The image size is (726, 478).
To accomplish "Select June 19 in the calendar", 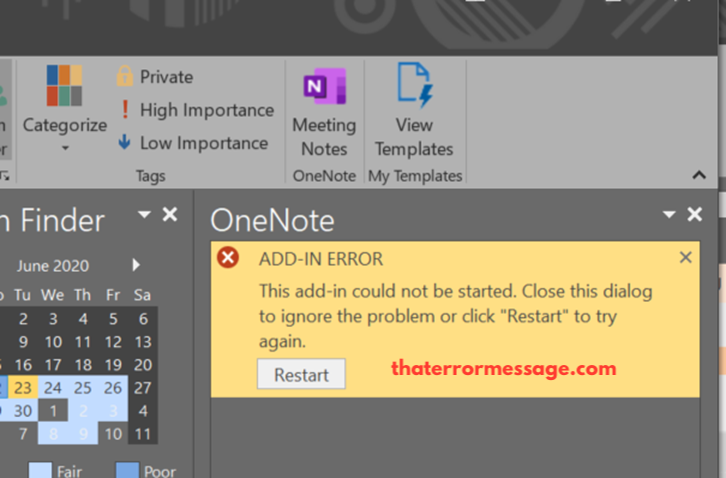I will point(113,365).
